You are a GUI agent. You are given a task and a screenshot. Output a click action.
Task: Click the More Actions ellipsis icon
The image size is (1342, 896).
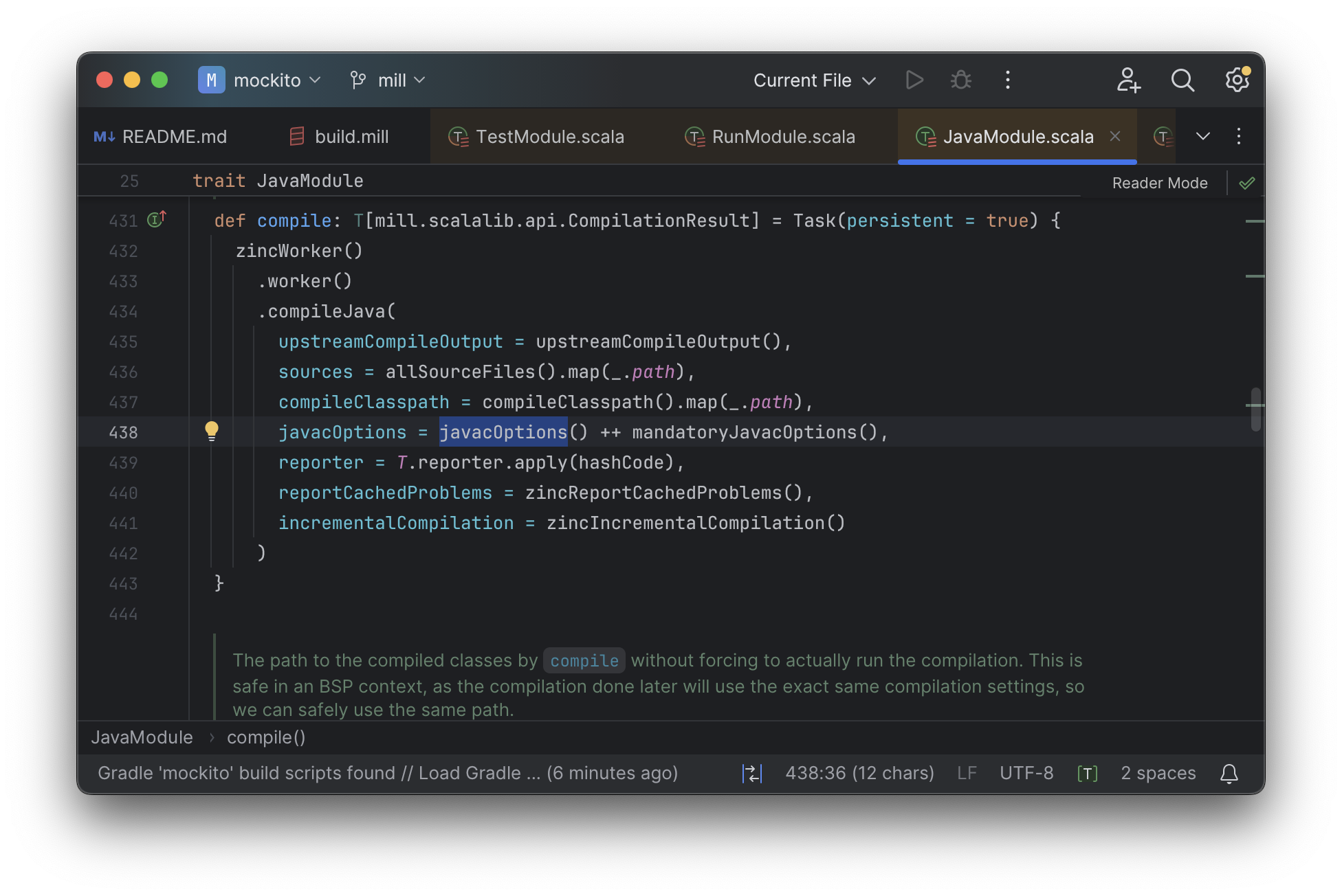tap(1008, 80)
